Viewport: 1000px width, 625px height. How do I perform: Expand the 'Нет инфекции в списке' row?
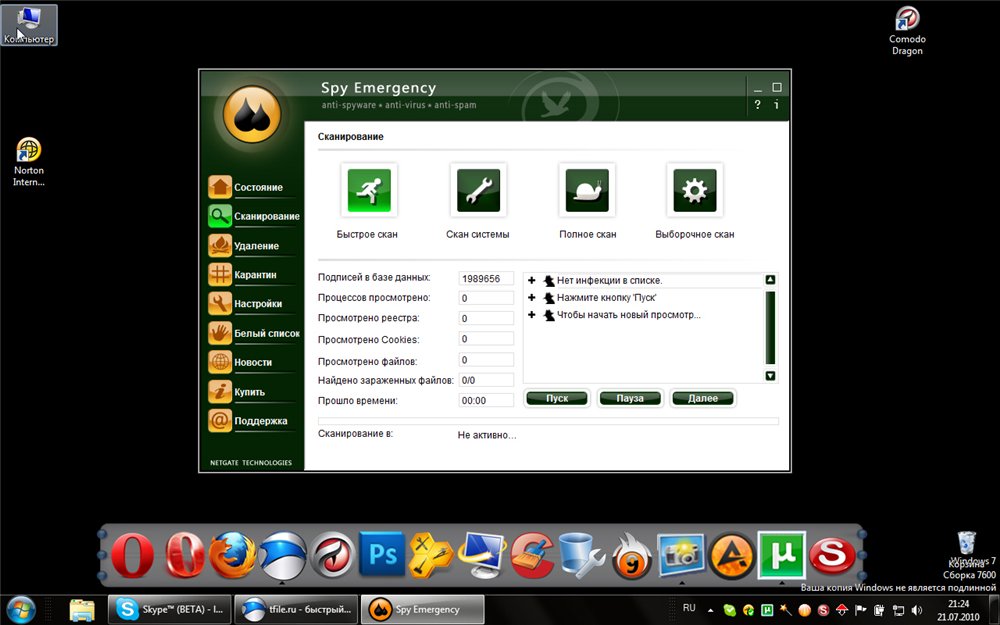pos(531,280)
